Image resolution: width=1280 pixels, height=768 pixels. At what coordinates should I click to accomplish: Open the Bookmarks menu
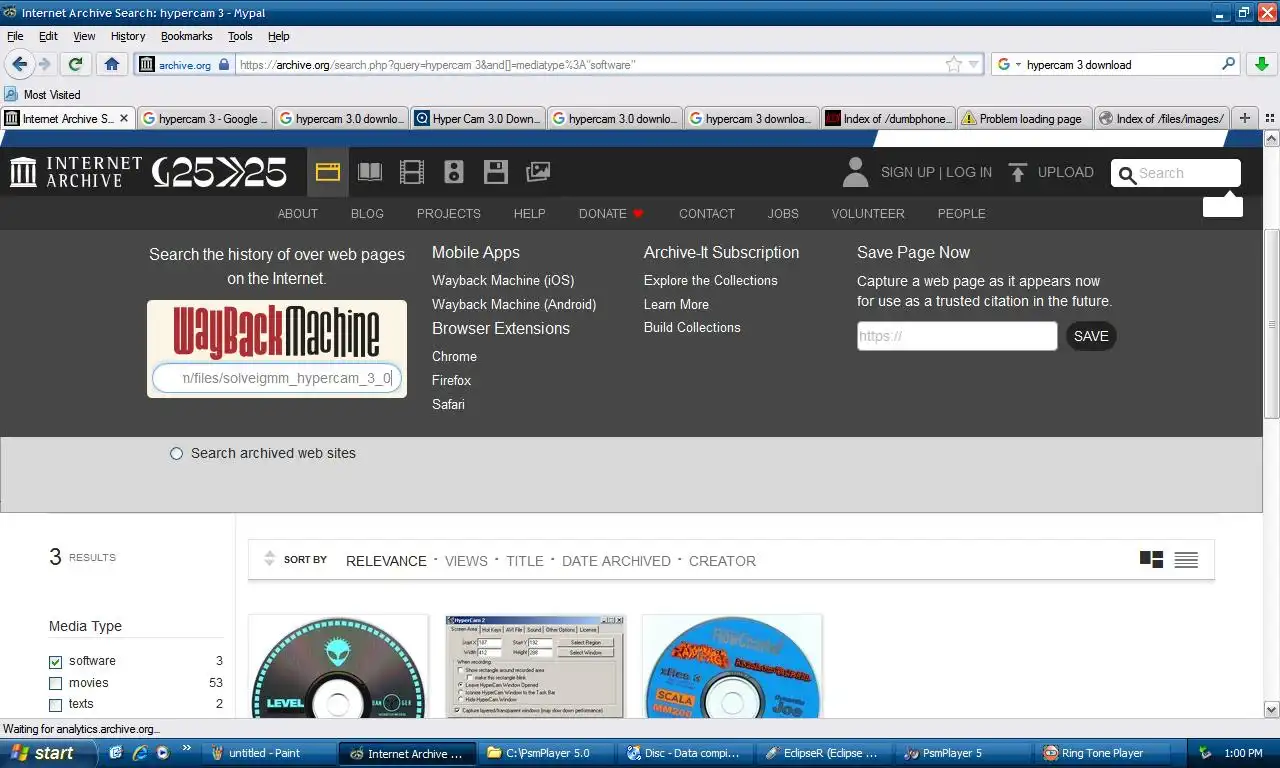coord(186,36)
